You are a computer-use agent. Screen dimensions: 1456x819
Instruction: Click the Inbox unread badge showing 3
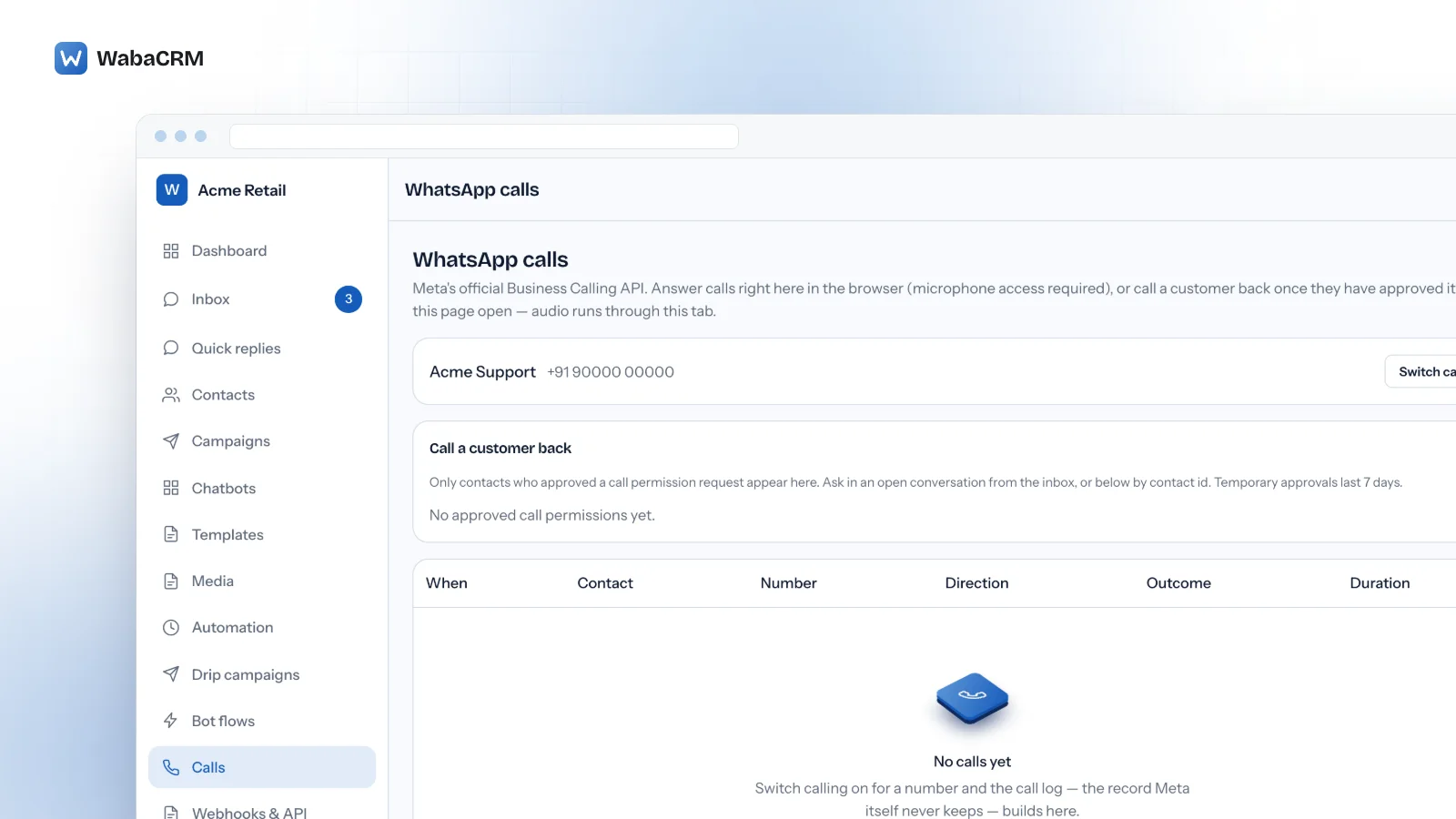pyautogui.click(x=349, y=299)
